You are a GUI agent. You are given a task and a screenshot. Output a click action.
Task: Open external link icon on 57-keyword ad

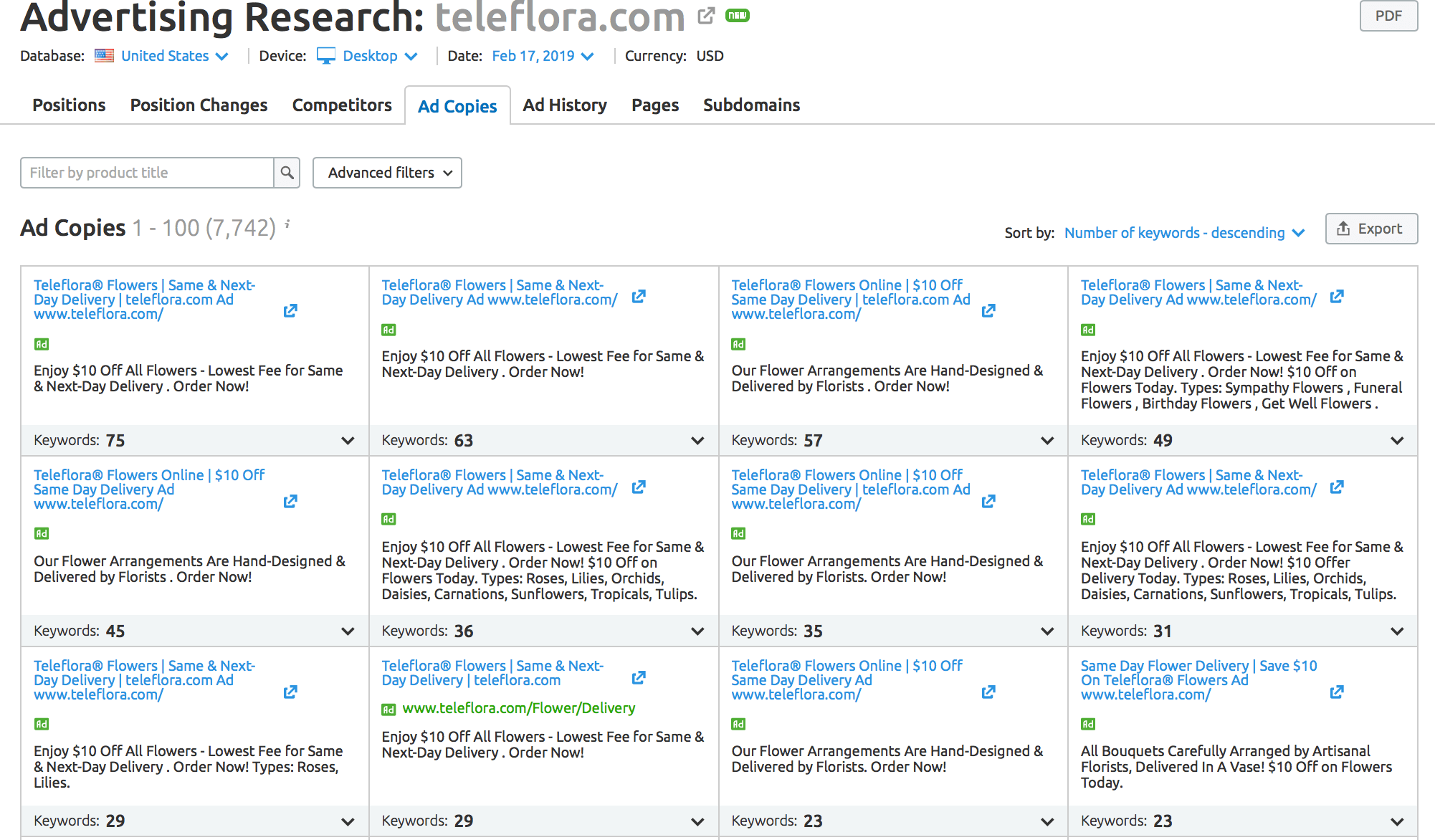click(x=988, y=310)
